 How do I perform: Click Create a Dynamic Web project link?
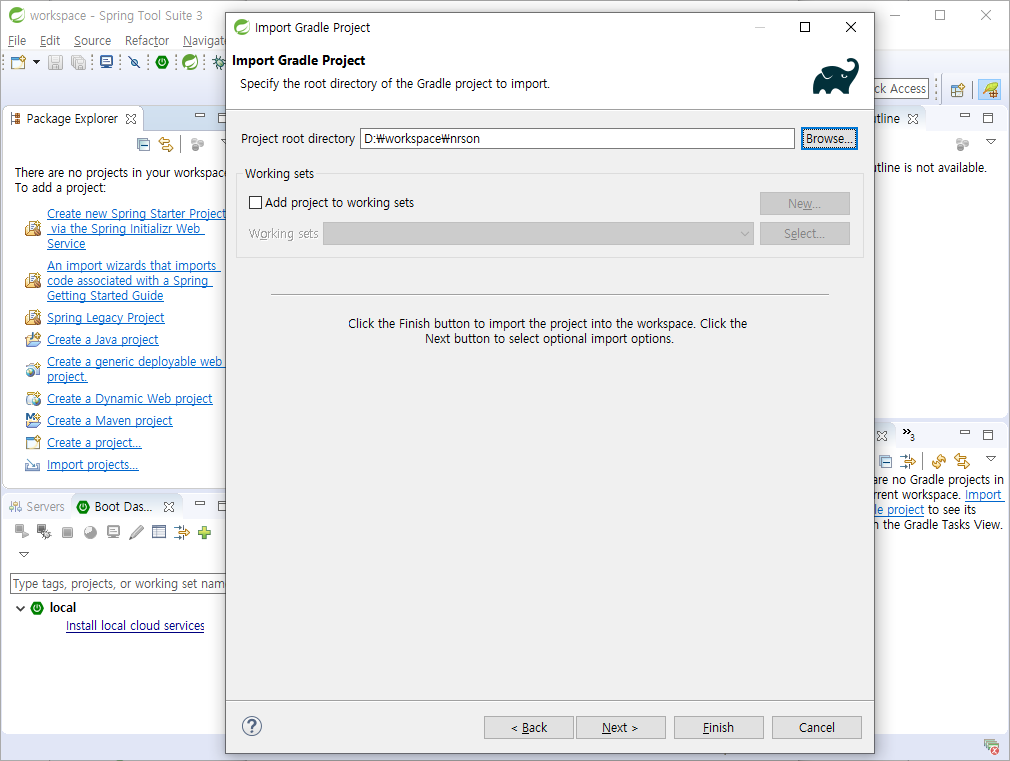point(129,399)
